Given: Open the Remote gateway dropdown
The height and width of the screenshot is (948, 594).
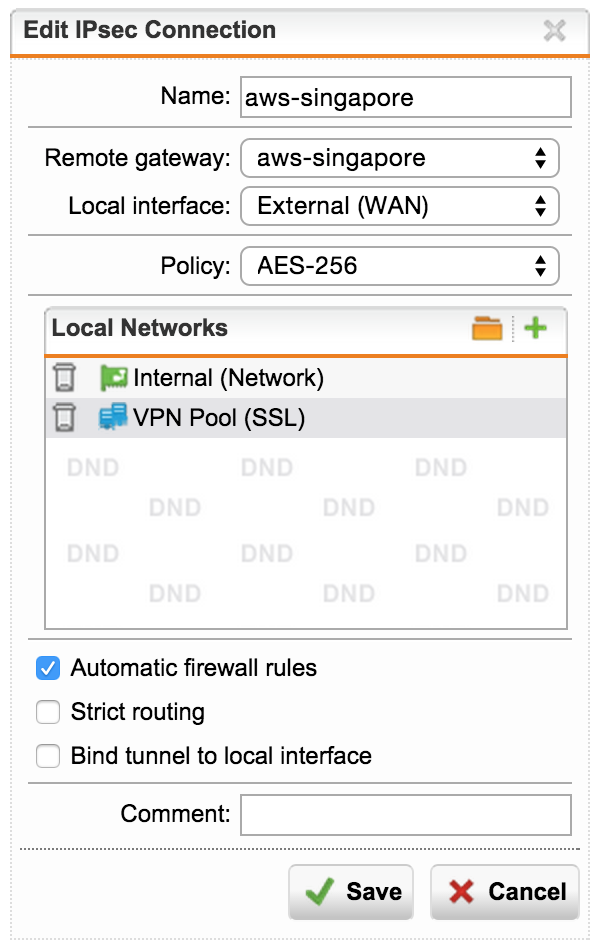Looking at the screenshot, I should pos(400,158).
